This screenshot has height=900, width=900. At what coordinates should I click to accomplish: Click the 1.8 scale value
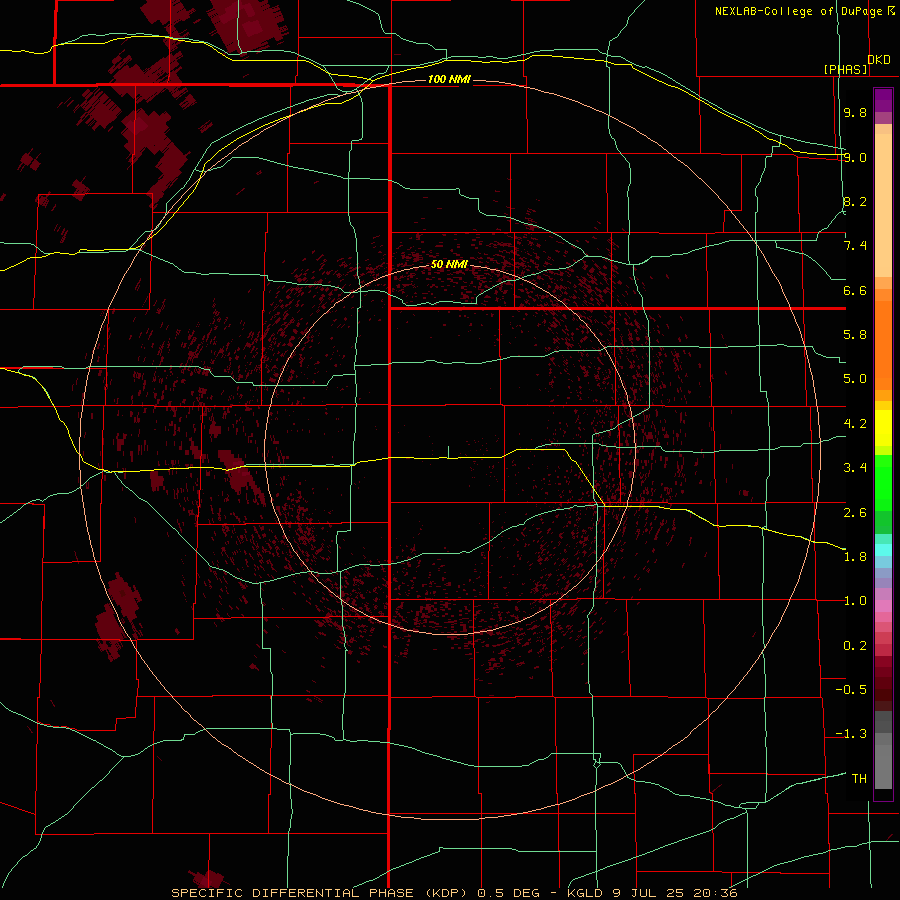point(855,557)
